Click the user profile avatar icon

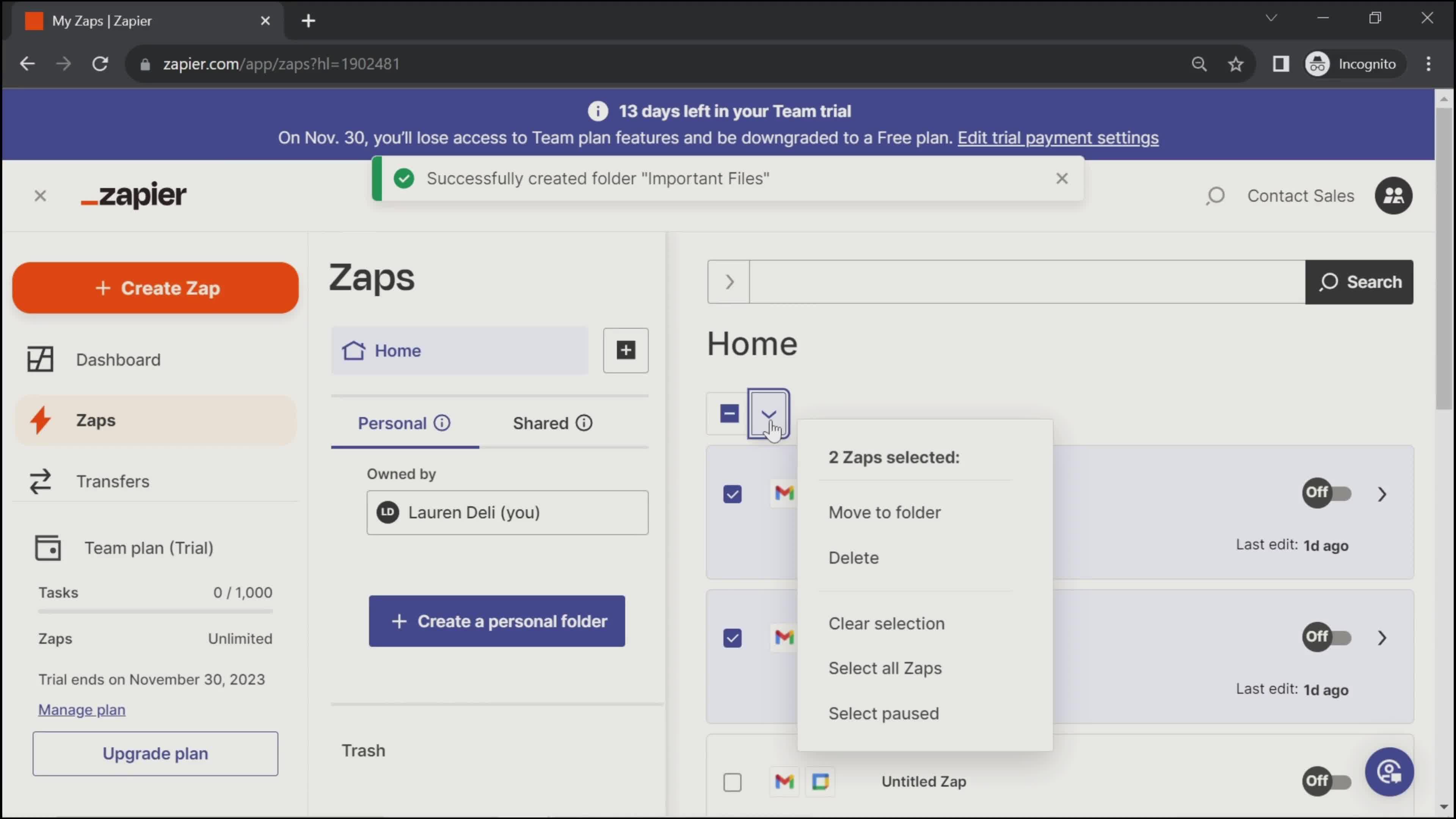click(1393, 195)
